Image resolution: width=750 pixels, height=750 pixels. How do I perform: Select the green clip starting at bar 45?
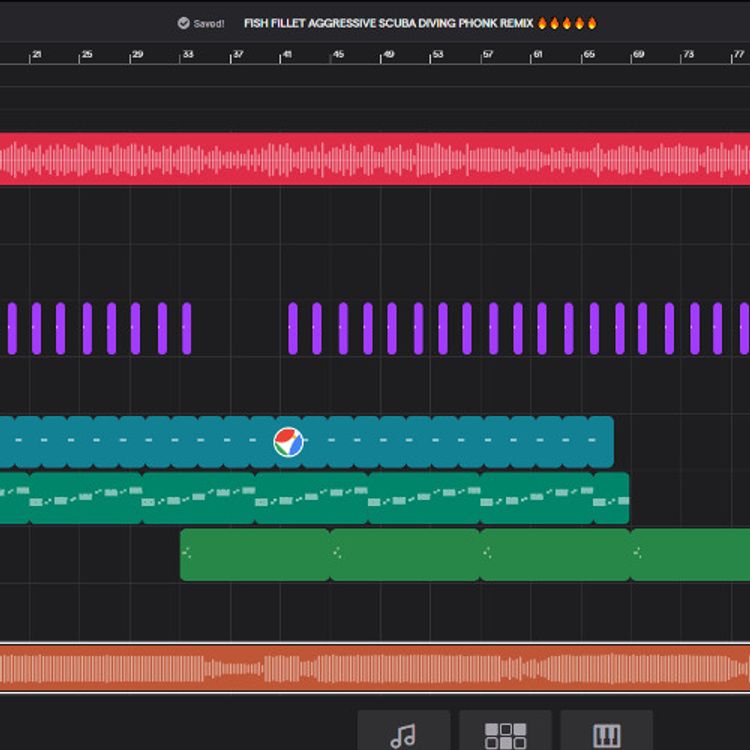click(x=405, y=555)
